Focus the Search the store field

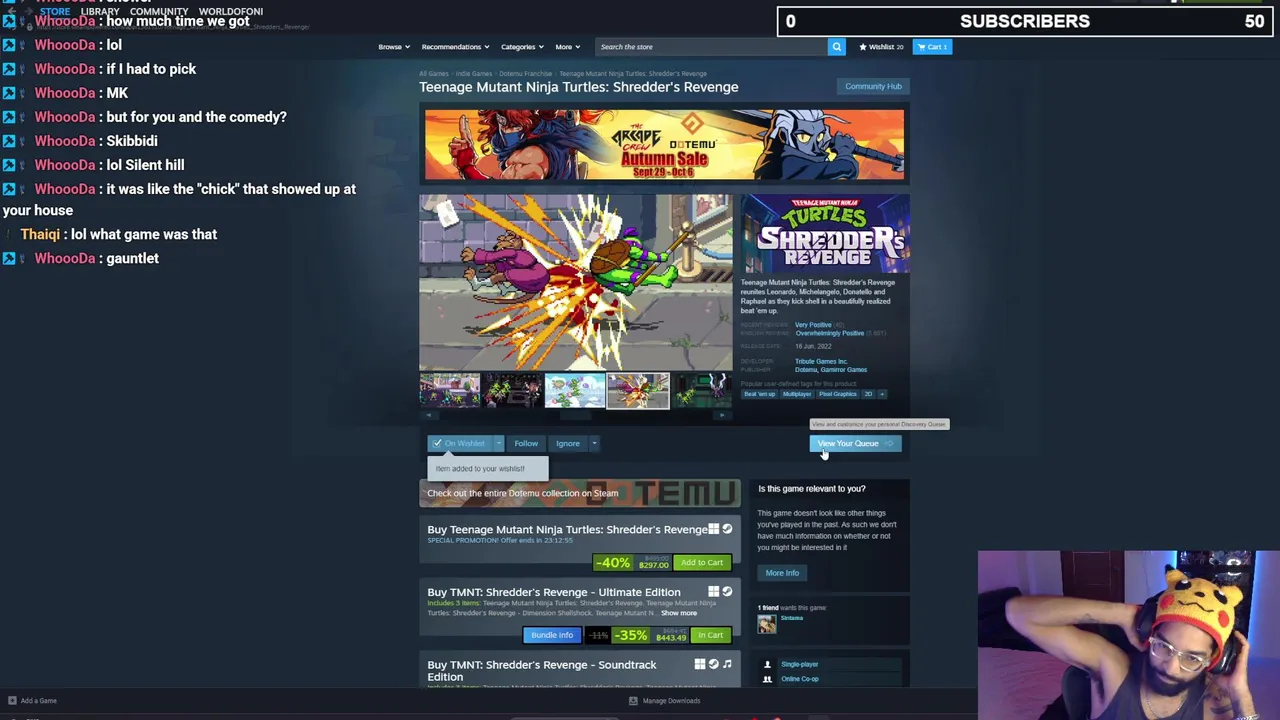[x=710, y=47]
